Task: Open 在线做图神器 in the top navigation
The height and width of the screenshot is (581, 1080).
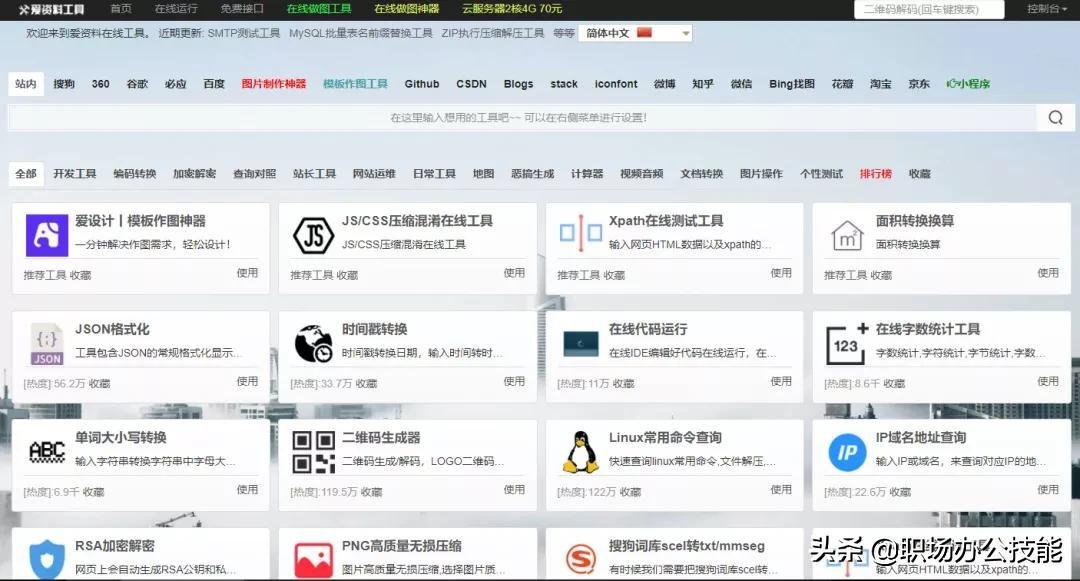Action: point(406,8)
